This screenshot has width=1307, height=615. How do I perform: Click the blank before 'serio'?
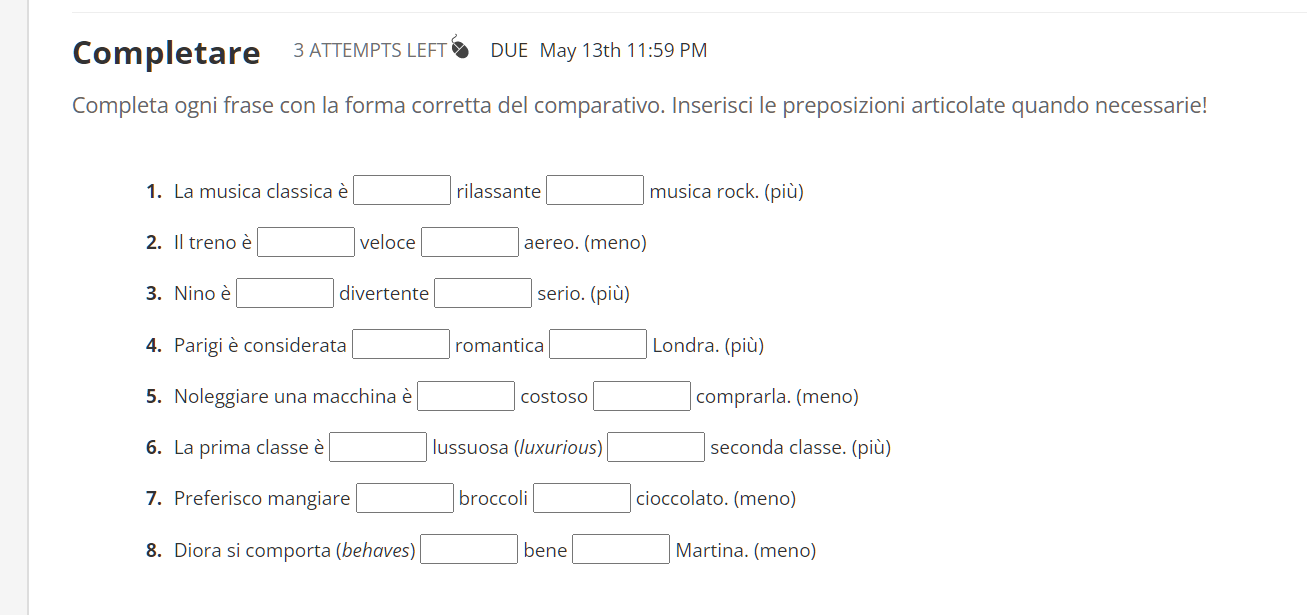pos(483,292)
